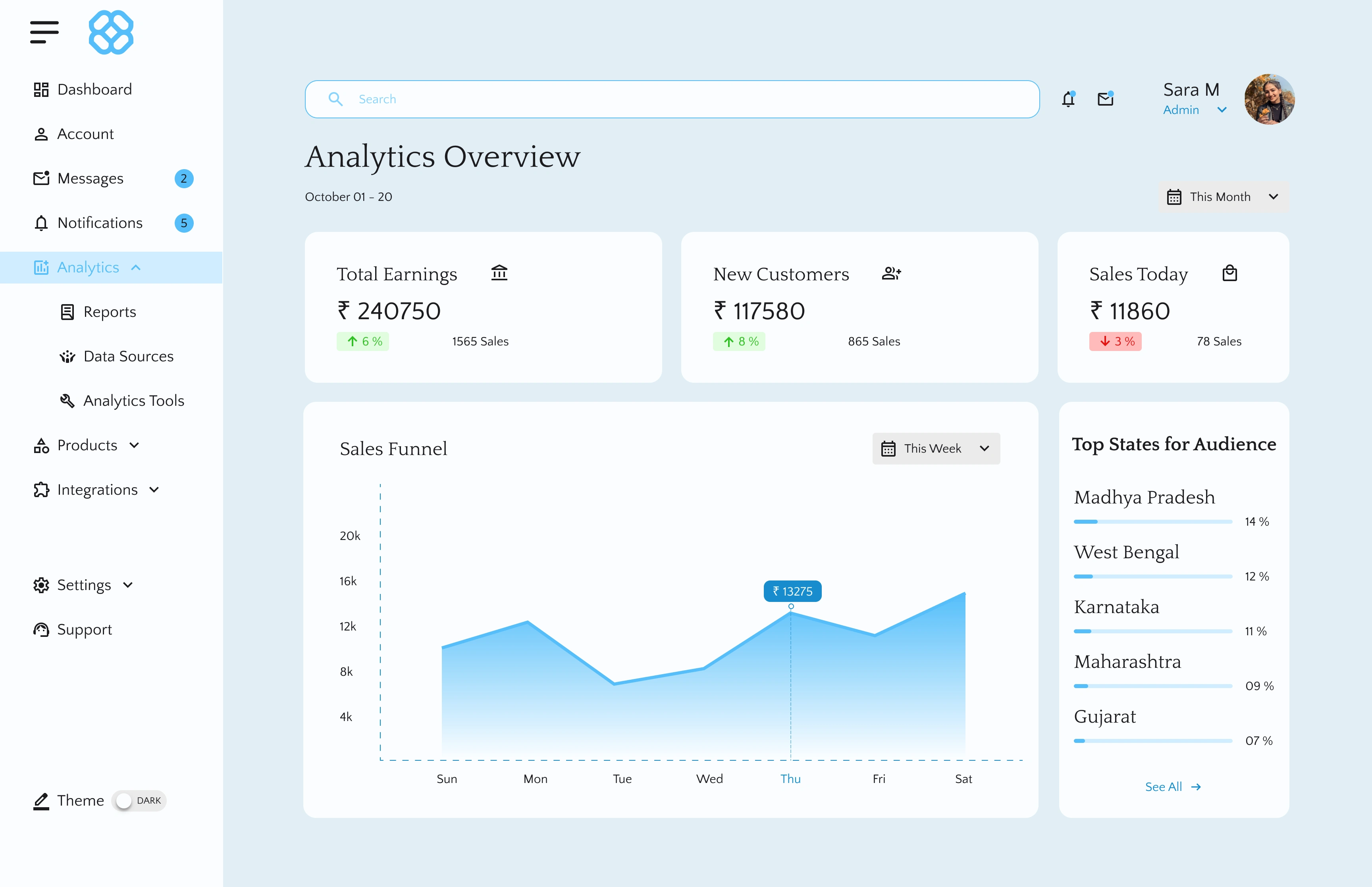Click the Theme pencil icon
Screen dimensions: 1372x887
tap(41, 801)
